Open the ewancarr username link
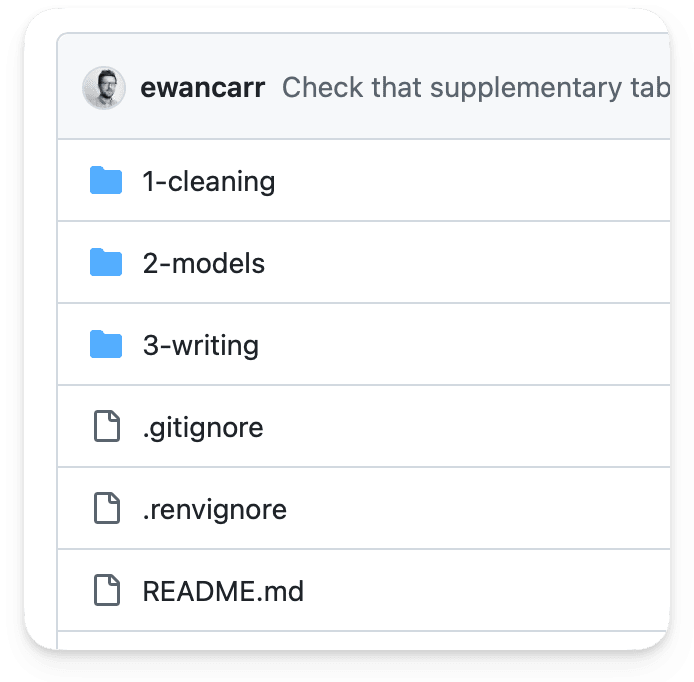The width and height of the screenshot is (694, 682). tap(203, 88)
